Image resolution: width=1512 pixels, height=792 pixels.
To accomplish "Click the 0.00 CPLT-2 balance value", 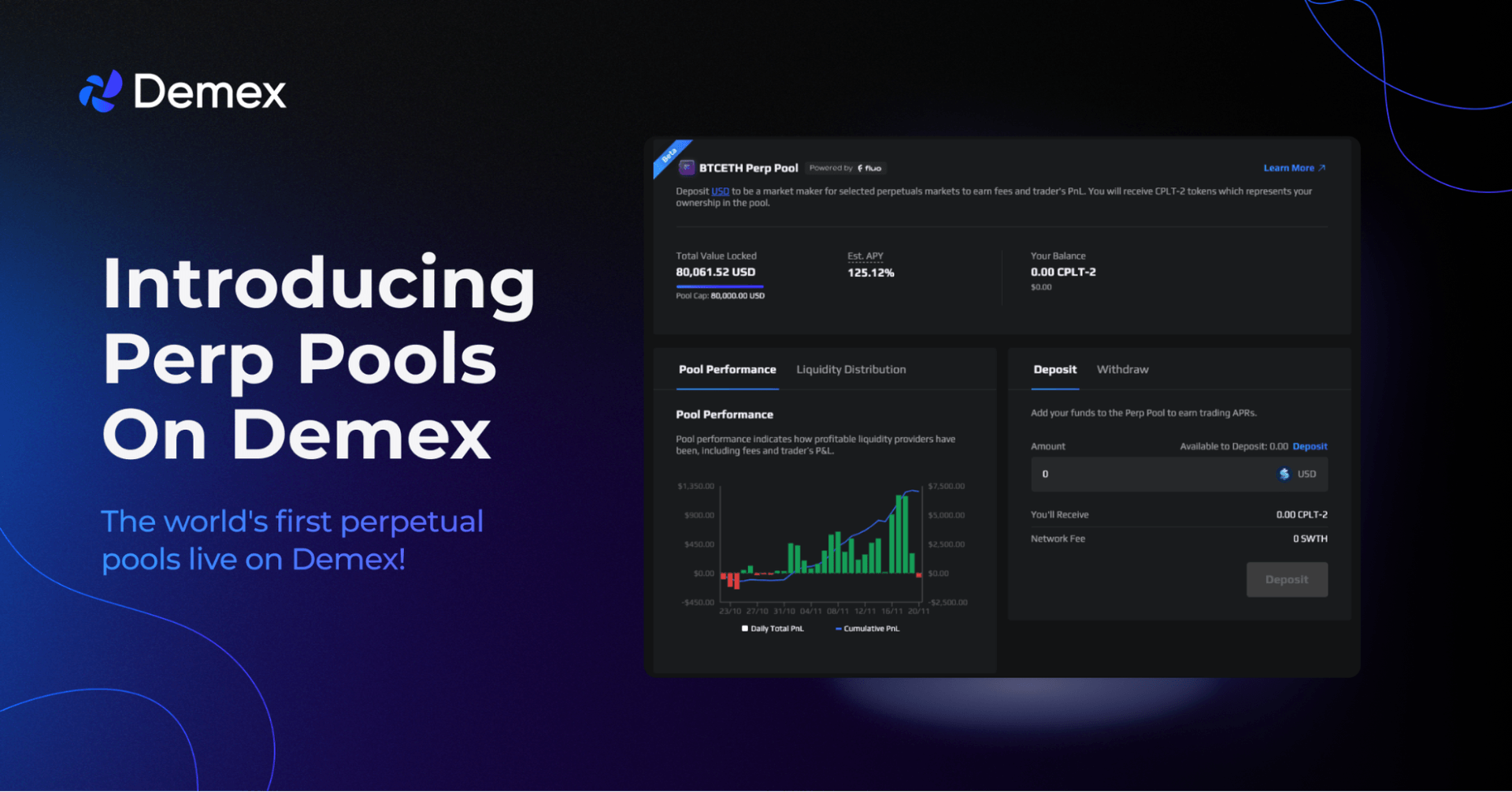I will pos(1063,272).
